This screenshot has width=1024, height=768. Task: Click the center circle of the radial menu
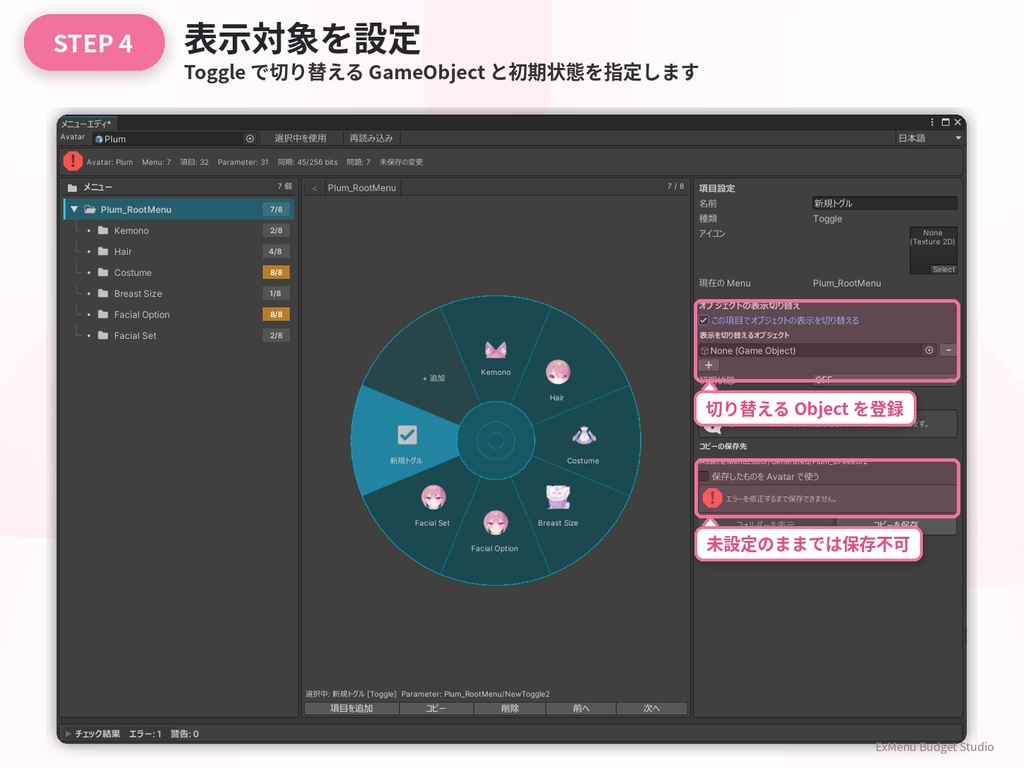coord(496,441)
